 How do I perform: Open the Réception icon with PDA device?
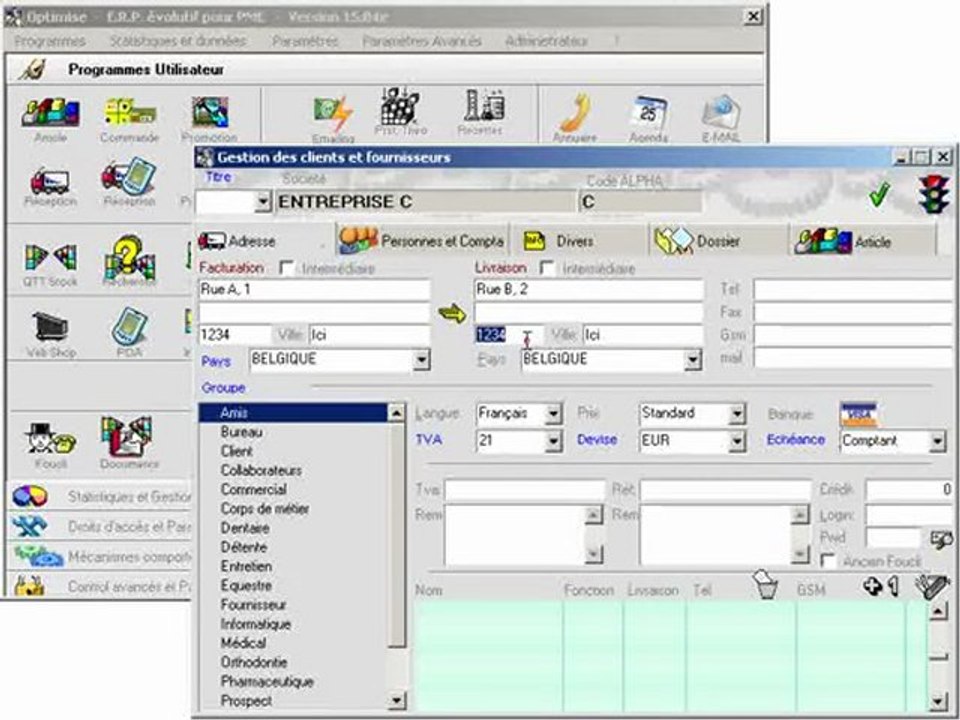pyautogui.click(x=129, y=182)
